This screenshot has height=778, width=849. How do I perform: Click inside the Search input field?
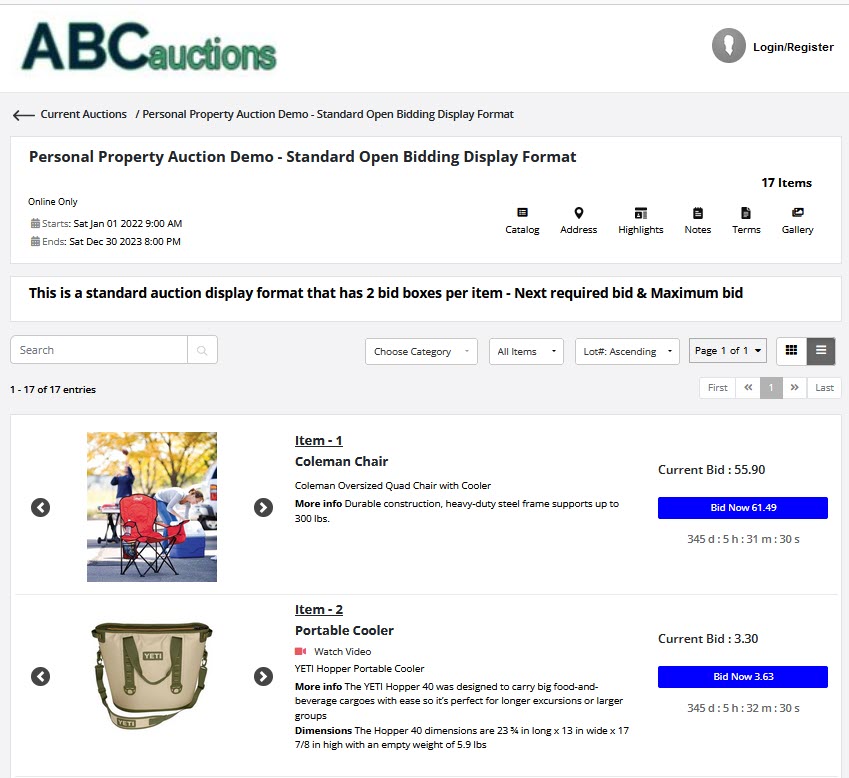(x=98, y=350)
